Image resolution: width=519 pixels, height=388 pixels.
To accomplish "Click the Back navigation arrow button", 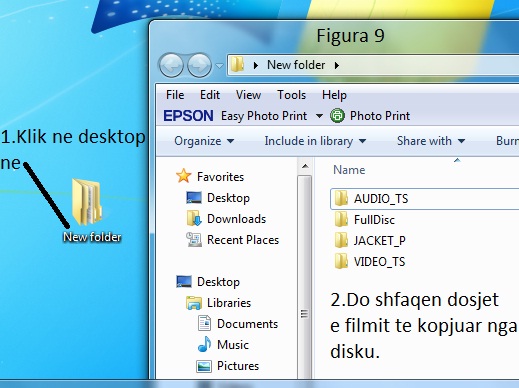I will point(171,65).
